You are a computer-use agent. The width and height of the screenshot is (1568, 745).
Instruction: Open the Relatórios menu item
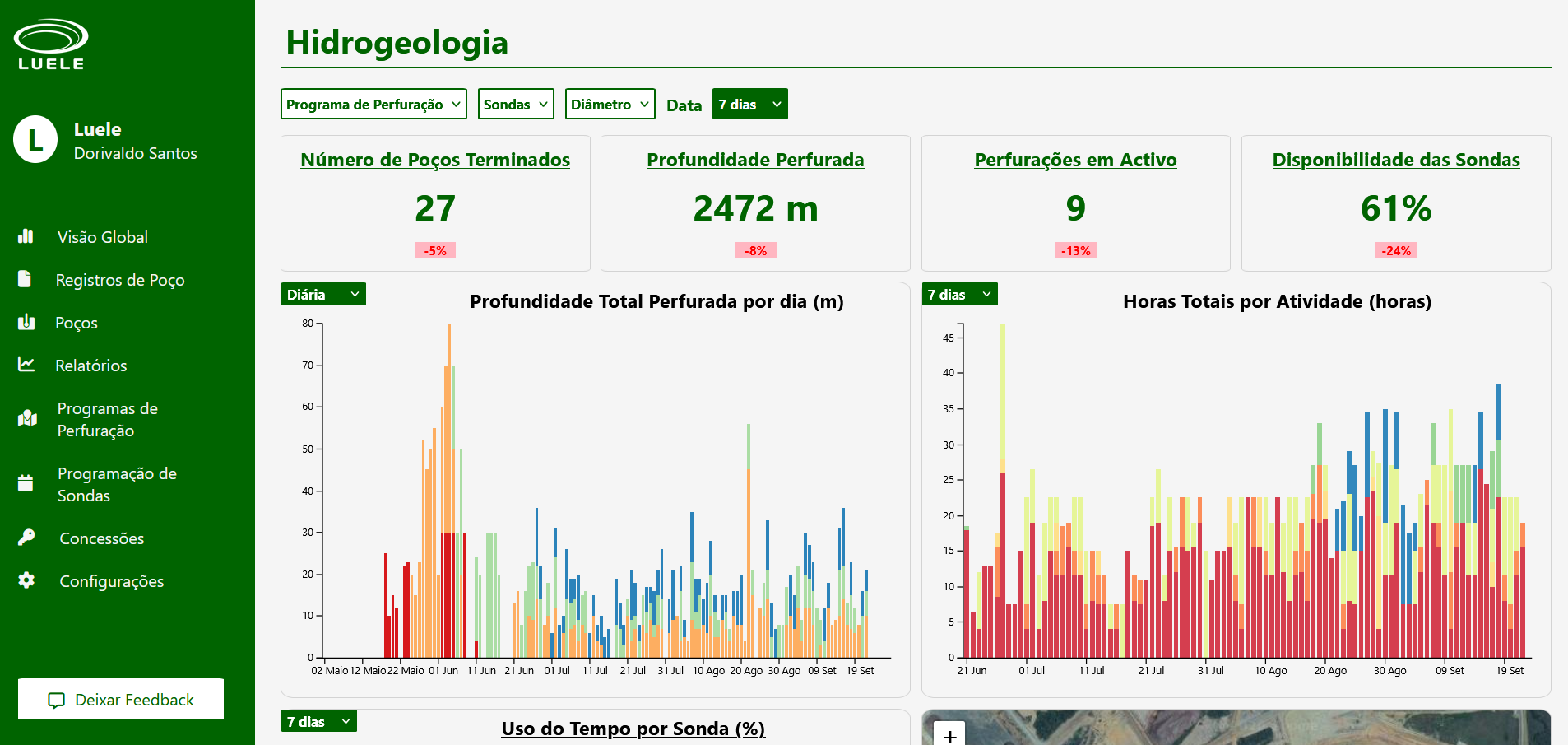pyautogui.click(x=90, y=366)
